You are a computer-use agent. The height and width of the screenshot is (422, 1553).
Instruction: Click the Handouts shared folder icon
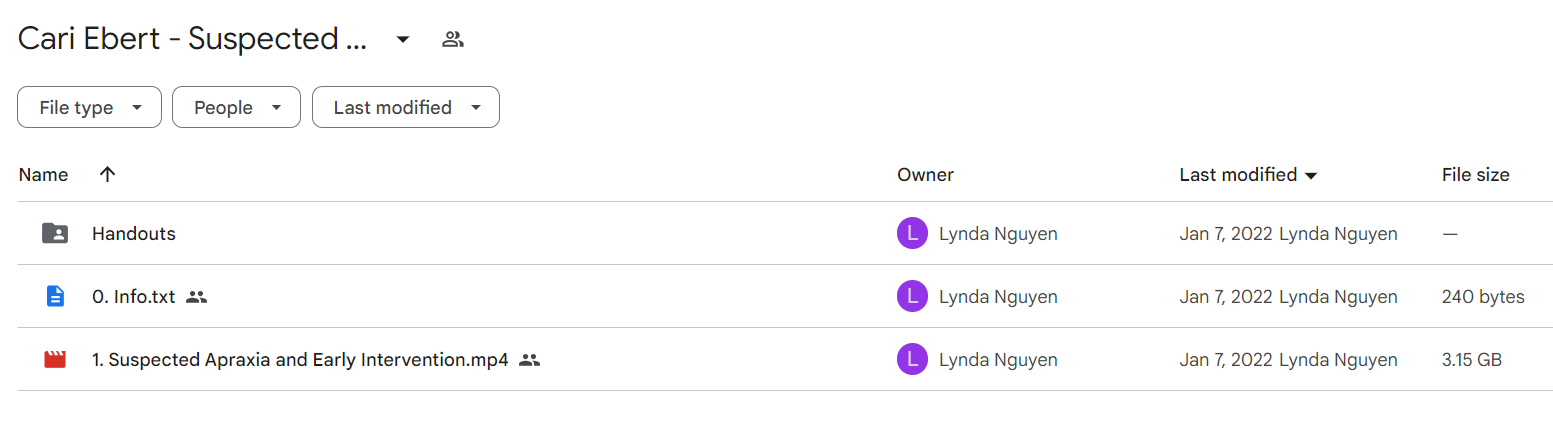55,234
